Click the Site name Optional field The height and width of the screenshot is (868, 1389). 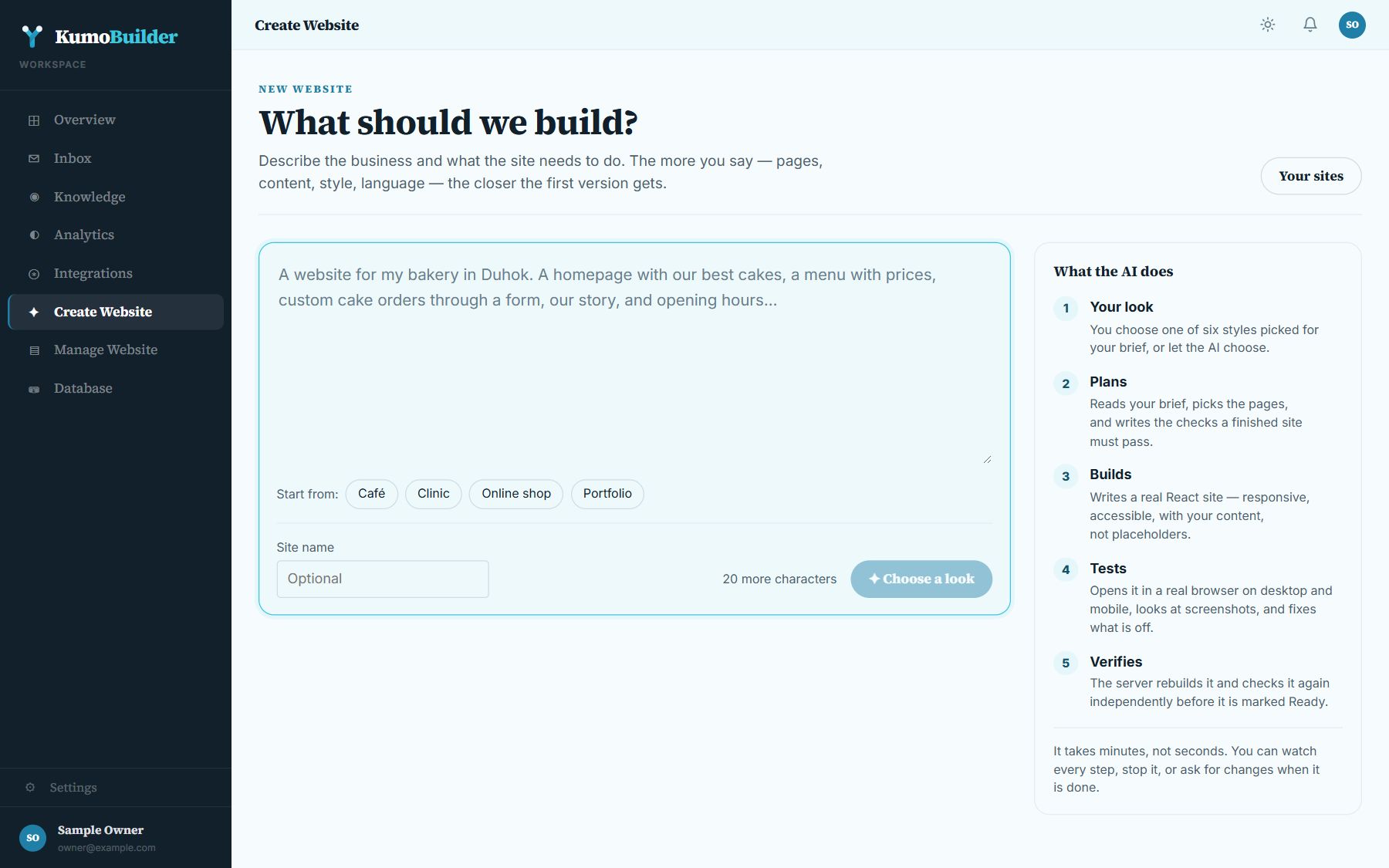383,579
